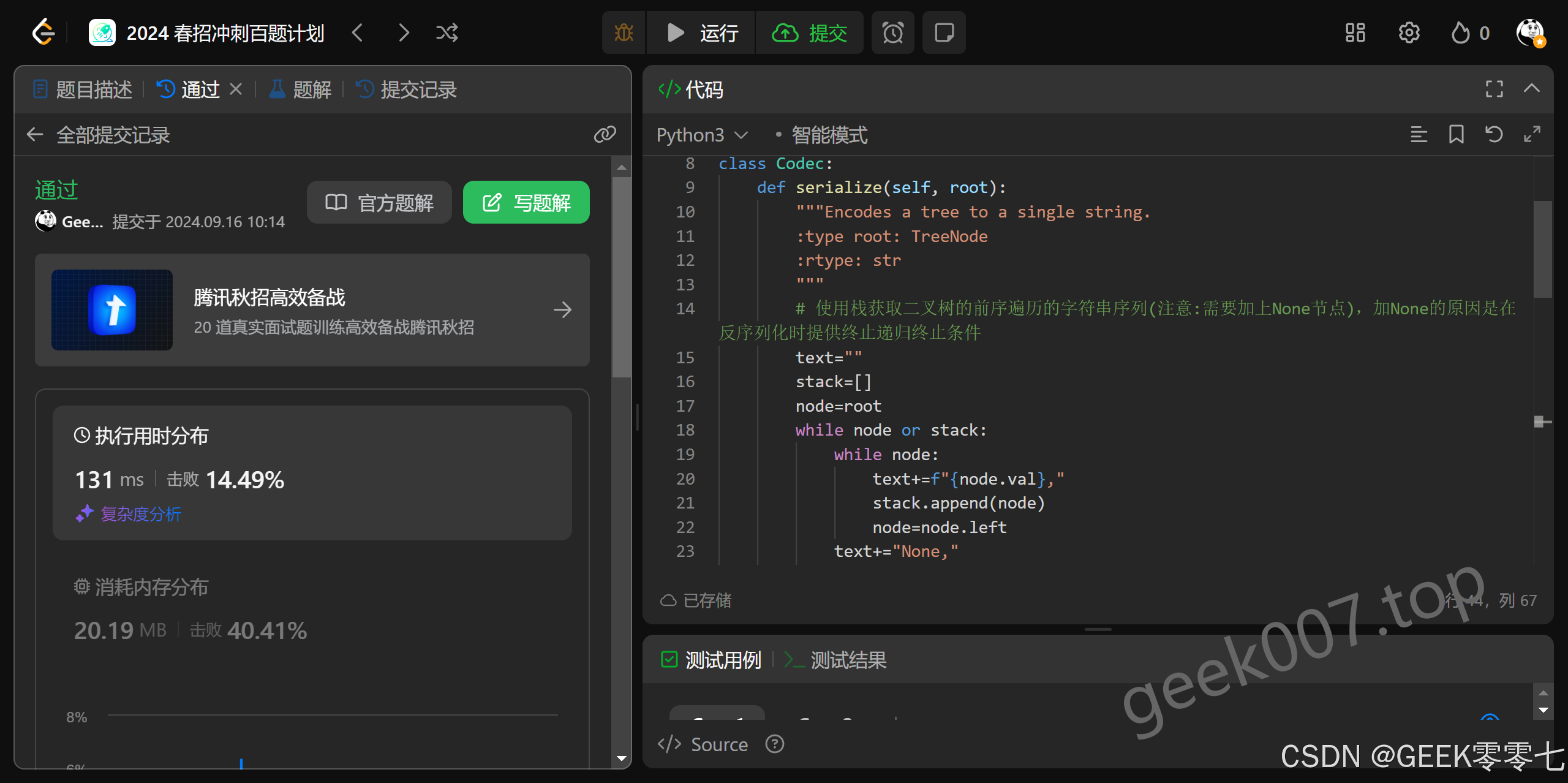Click the debug bug icon
1568x783 pixels.
coord(624,32)
